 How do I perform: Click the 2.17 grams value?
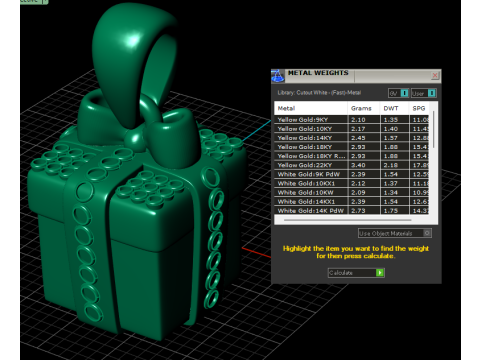(x=358, y=129)
